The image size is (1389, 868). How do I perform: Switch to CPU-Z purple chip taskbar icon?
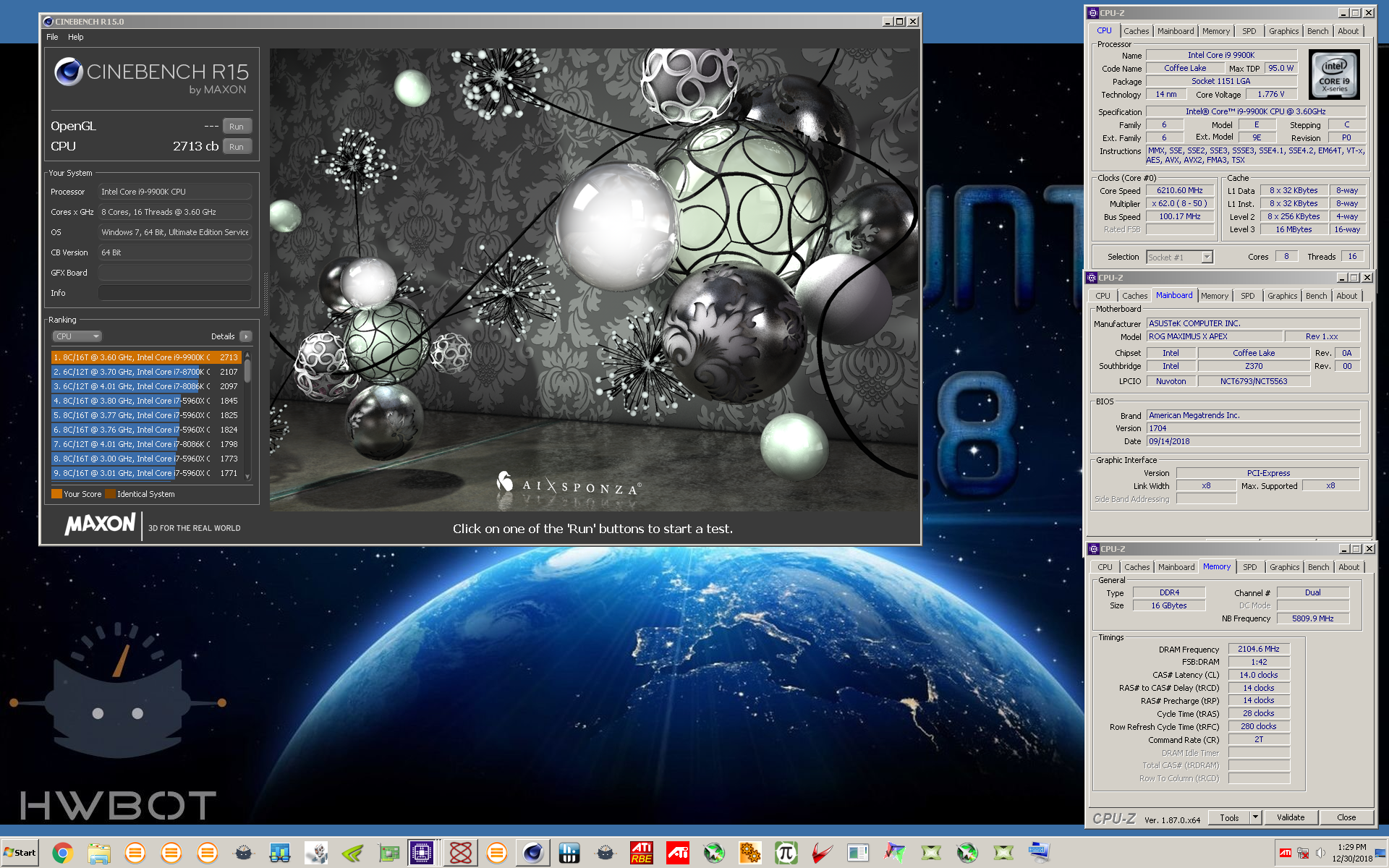click(x=421, y=854)
